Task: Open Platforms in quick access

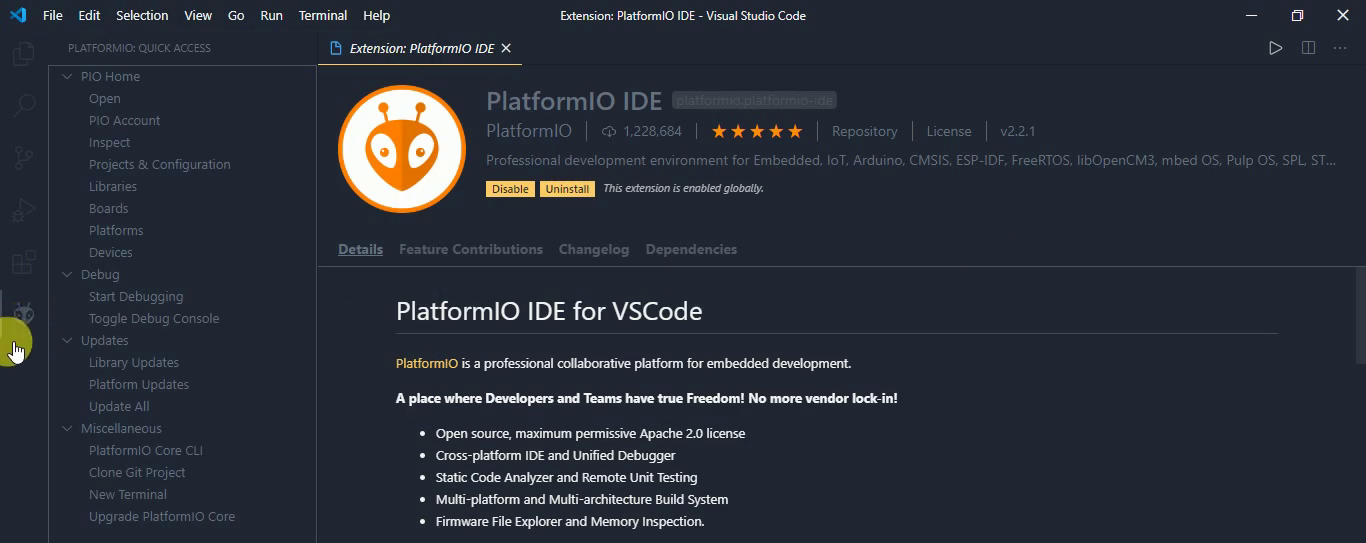Action: tap(116, 230)
